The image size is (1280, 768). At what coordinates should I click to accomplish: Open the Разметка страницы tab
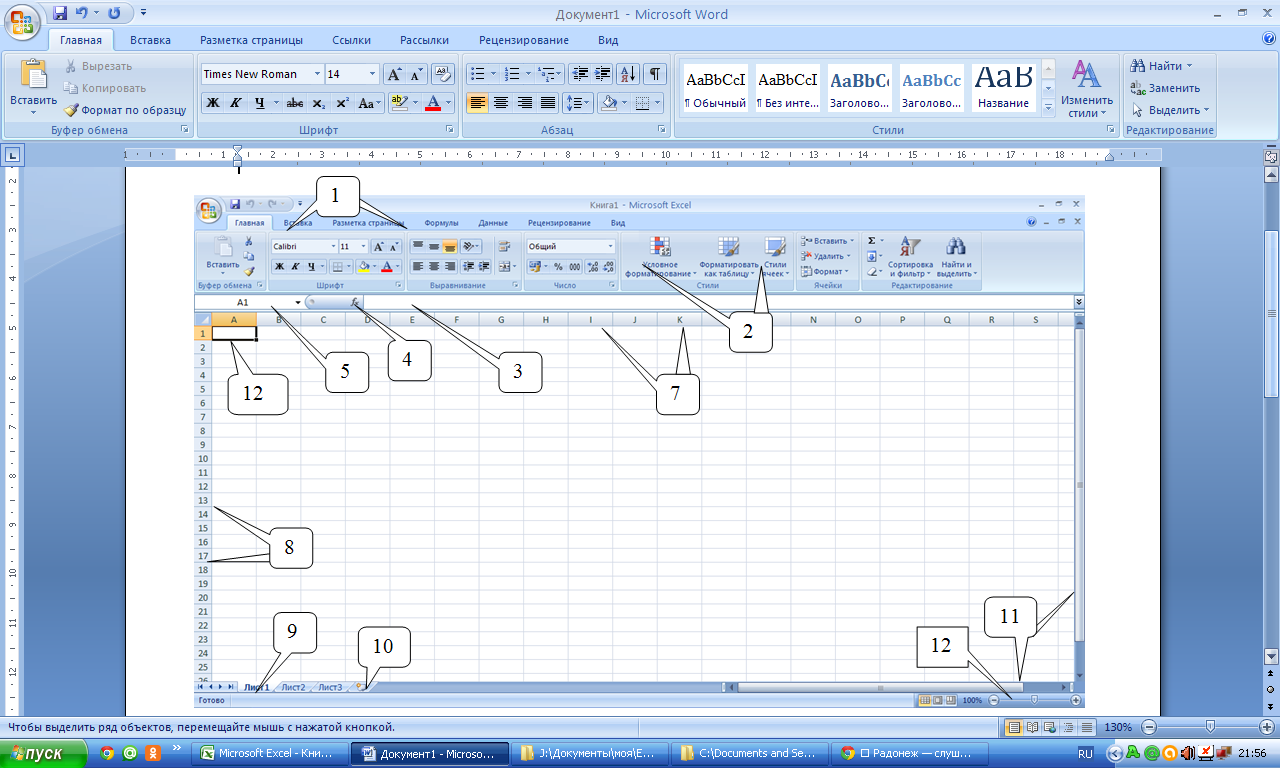pyautogui.click(x=251, y=41)
